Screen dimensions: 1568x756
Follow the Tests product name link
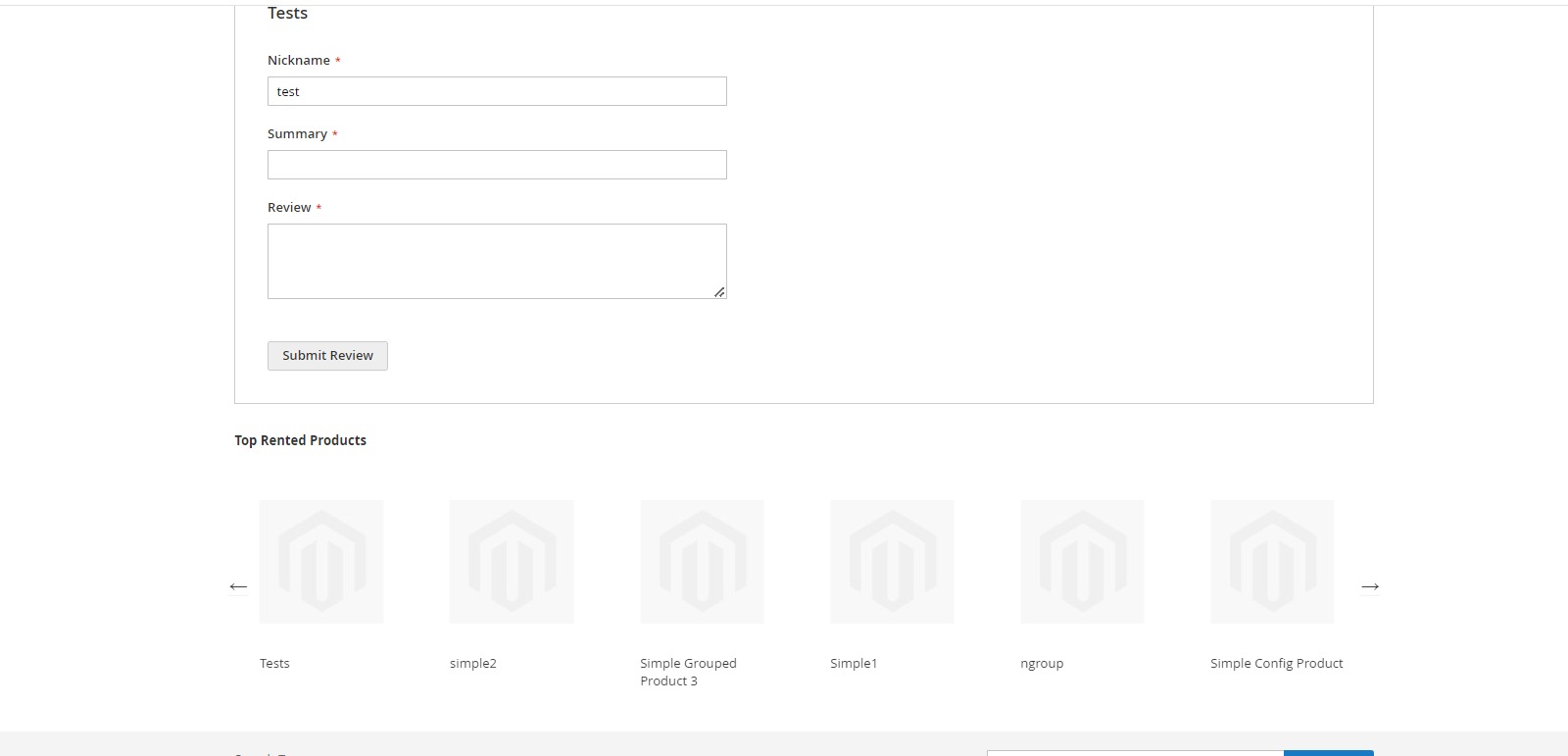pos(274,664)
